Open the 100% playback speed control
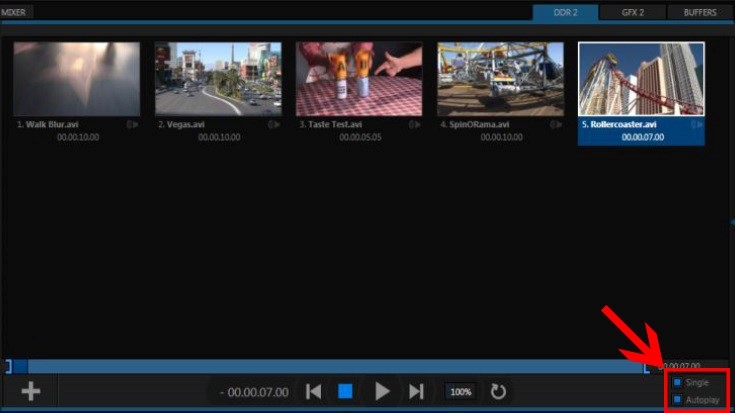The height and width of the screenshot is (413, 736). tap(460, 392)
